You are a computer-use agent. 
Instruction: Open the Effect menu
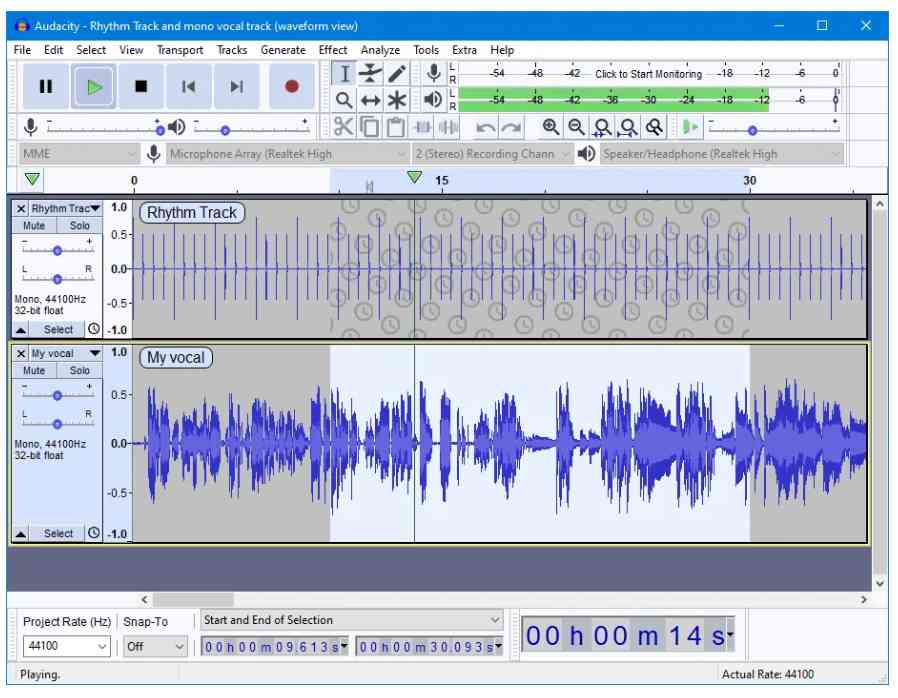[333, 50]
